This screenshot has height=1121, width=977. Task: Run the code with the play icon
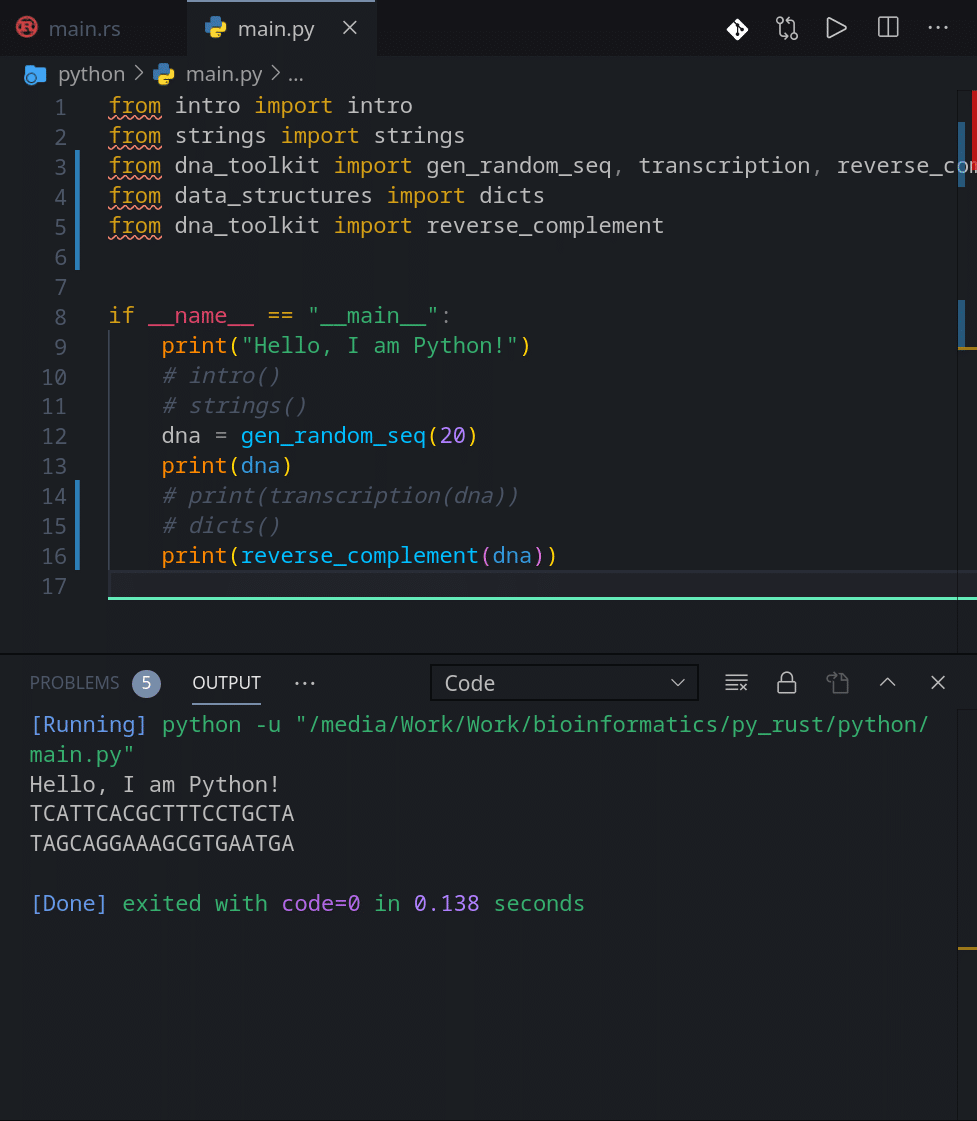coord(836,29)
